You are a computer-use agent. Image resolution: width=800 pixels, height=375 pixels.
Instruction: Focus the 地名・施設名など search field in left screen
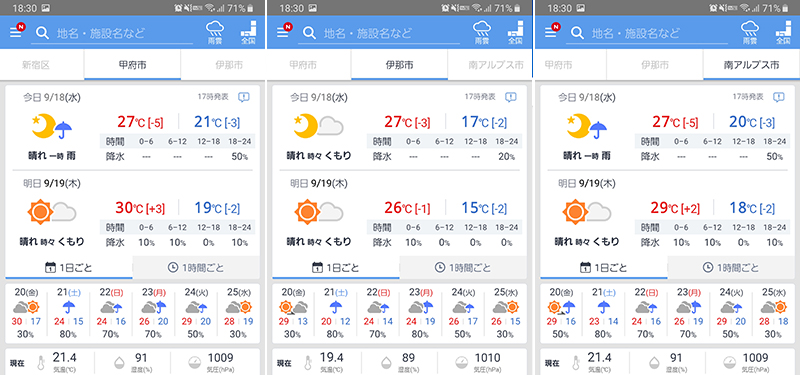[x=112, y=34]
